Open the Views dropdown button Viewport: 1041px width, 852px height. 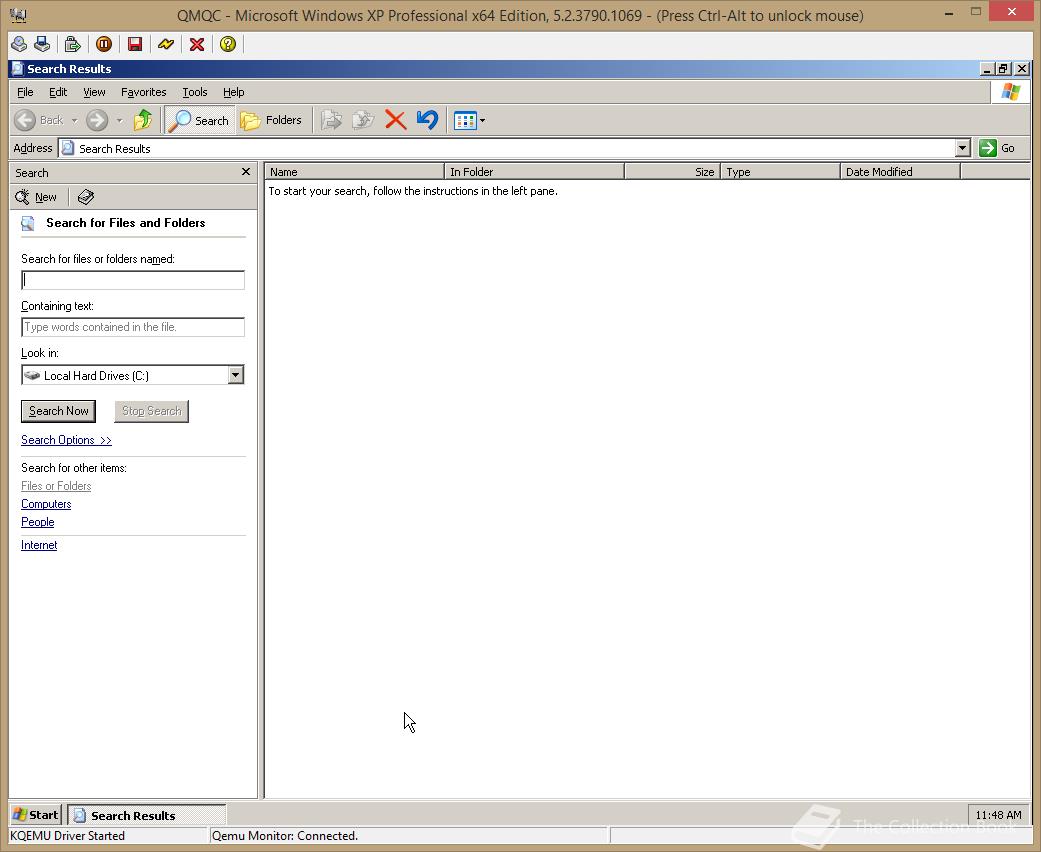click(469, 120)
